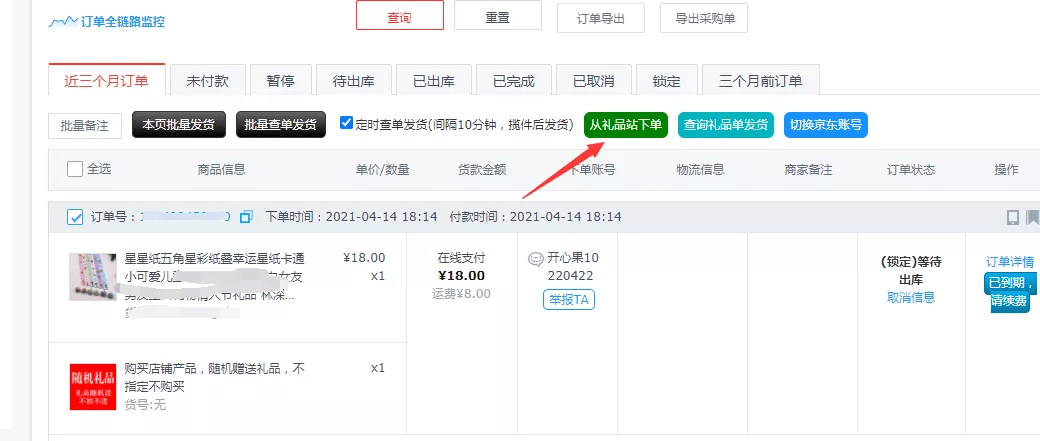Click 取消信息 link
The image size is (1040, 441).
911,297
